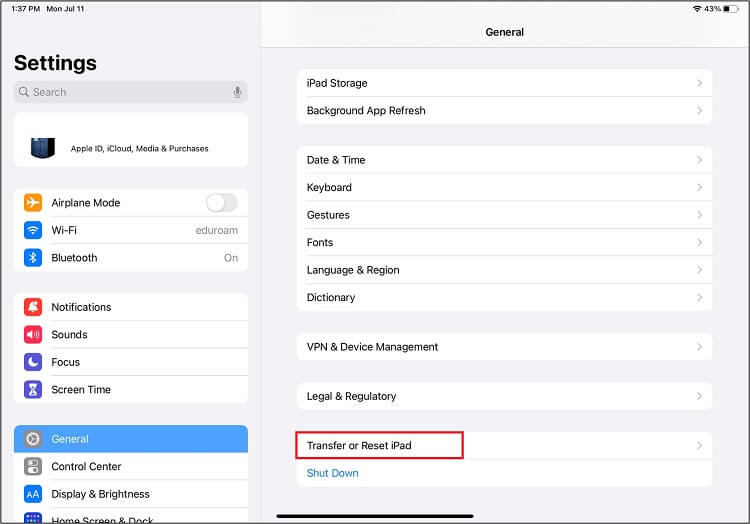
Task: Open Focus settings
Action: coord(131,362)
